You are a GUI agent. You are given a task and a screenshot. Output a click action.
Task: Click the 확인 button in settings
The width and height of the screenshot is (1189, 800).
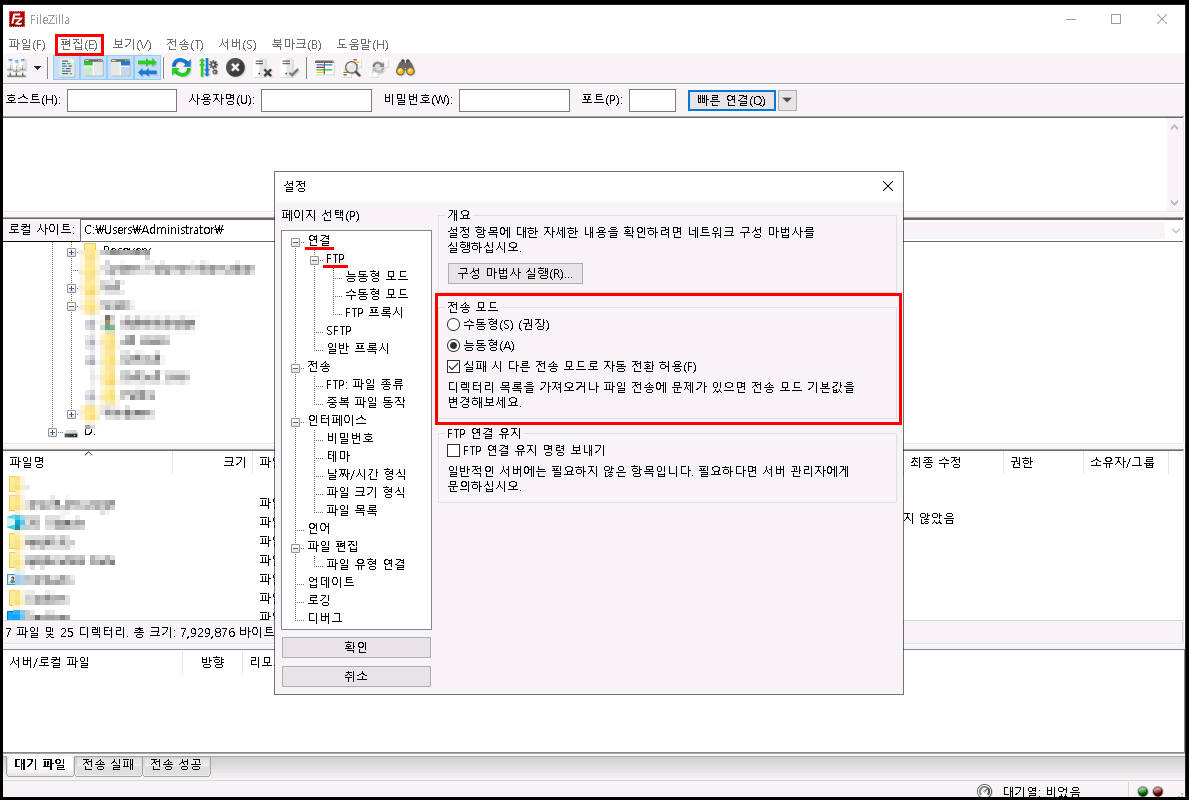tap(356, 648)
